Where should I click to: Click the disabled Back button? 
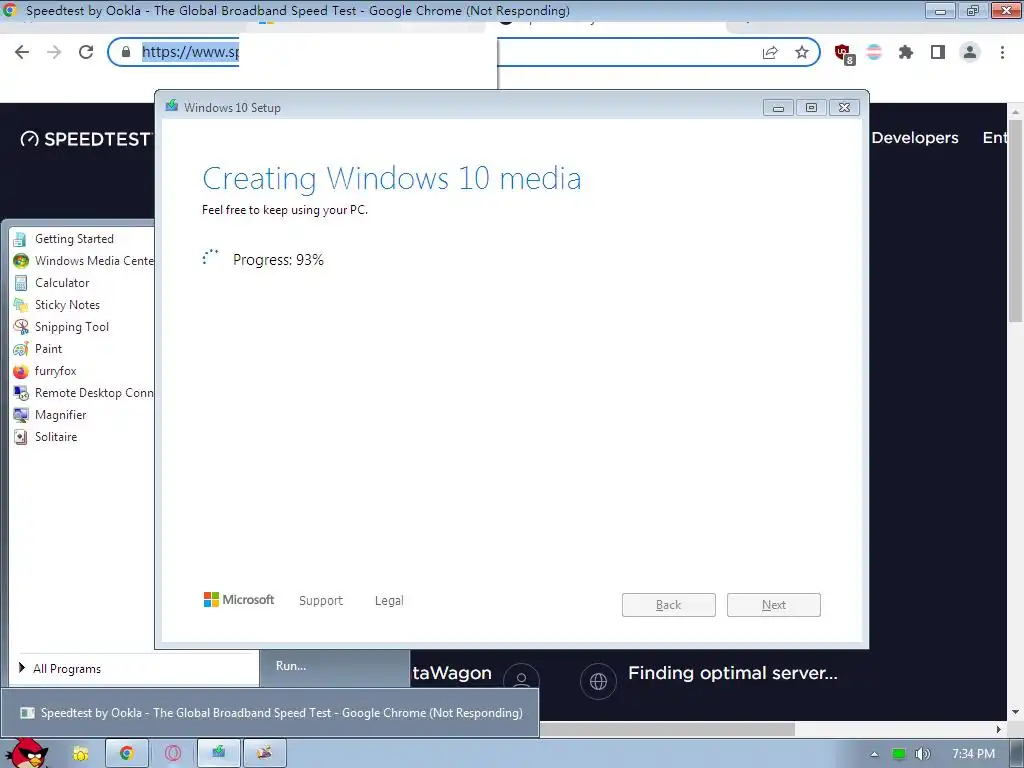point(669,605)
